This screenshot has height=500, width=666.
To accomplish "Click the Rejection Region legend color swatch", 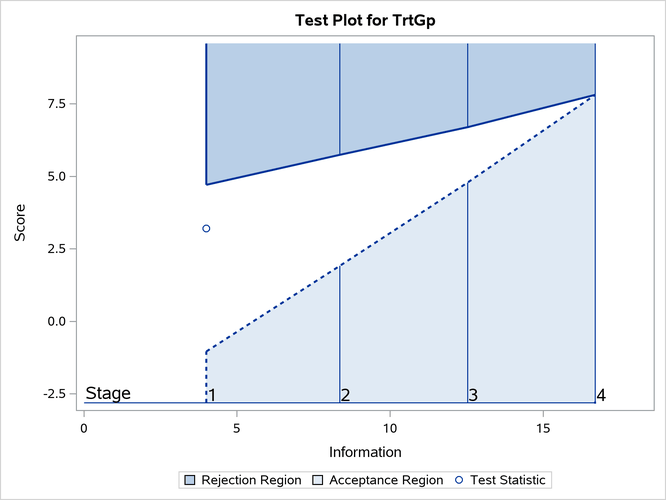I will tap(190, 480).
